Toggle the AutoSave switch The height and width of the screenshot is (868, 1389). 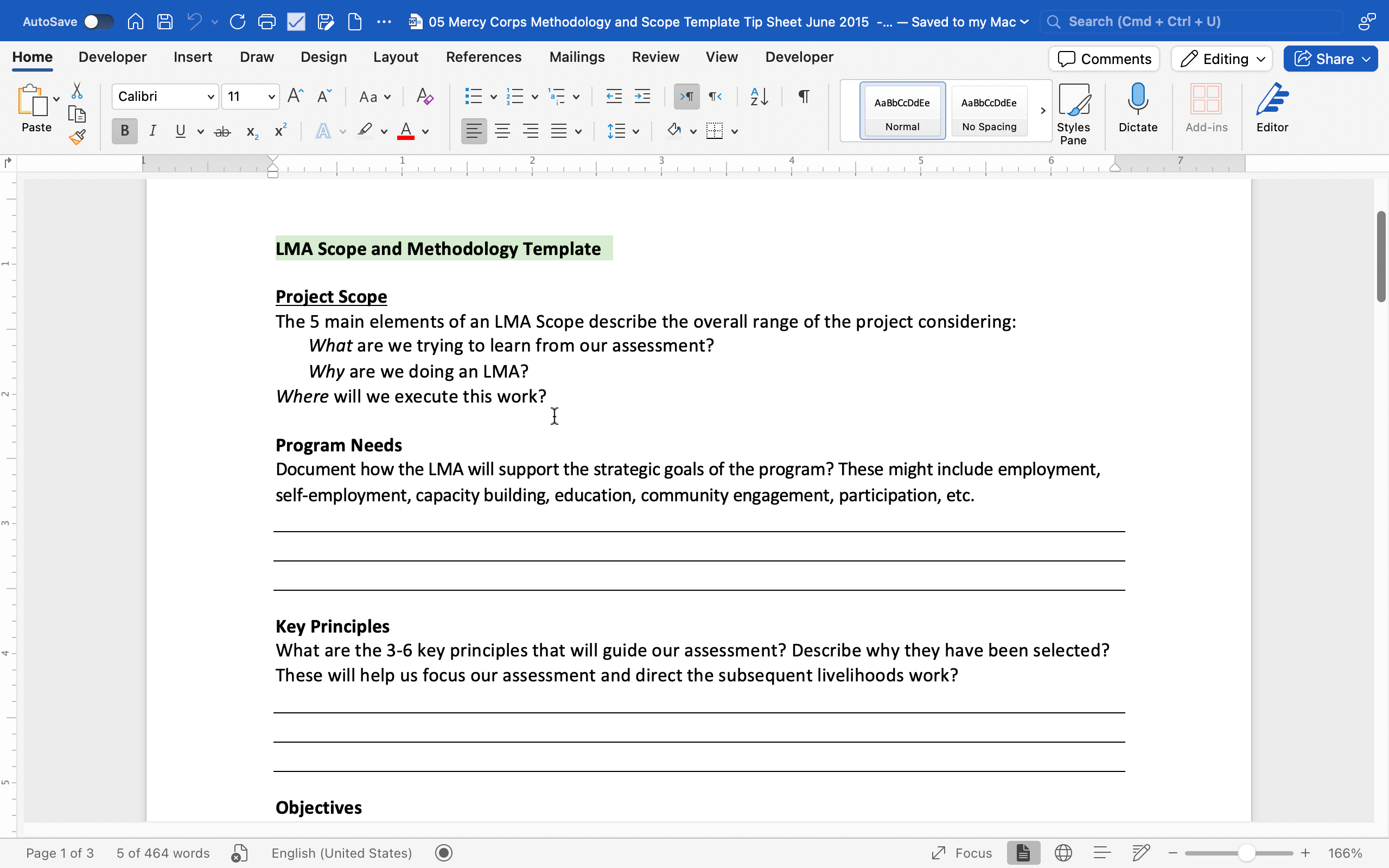click(x=98, y=22)
